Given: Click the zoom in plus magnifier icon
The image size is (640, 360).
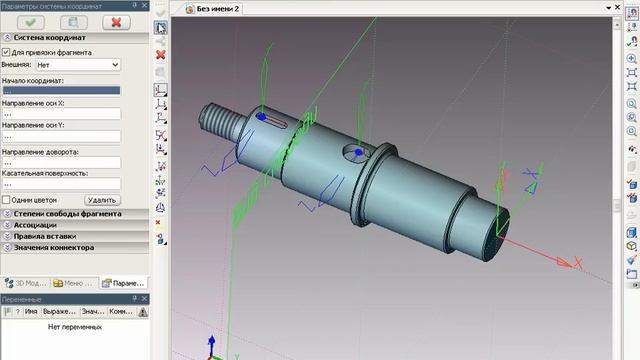Looking at the screenshot, I should coord(632,58).
